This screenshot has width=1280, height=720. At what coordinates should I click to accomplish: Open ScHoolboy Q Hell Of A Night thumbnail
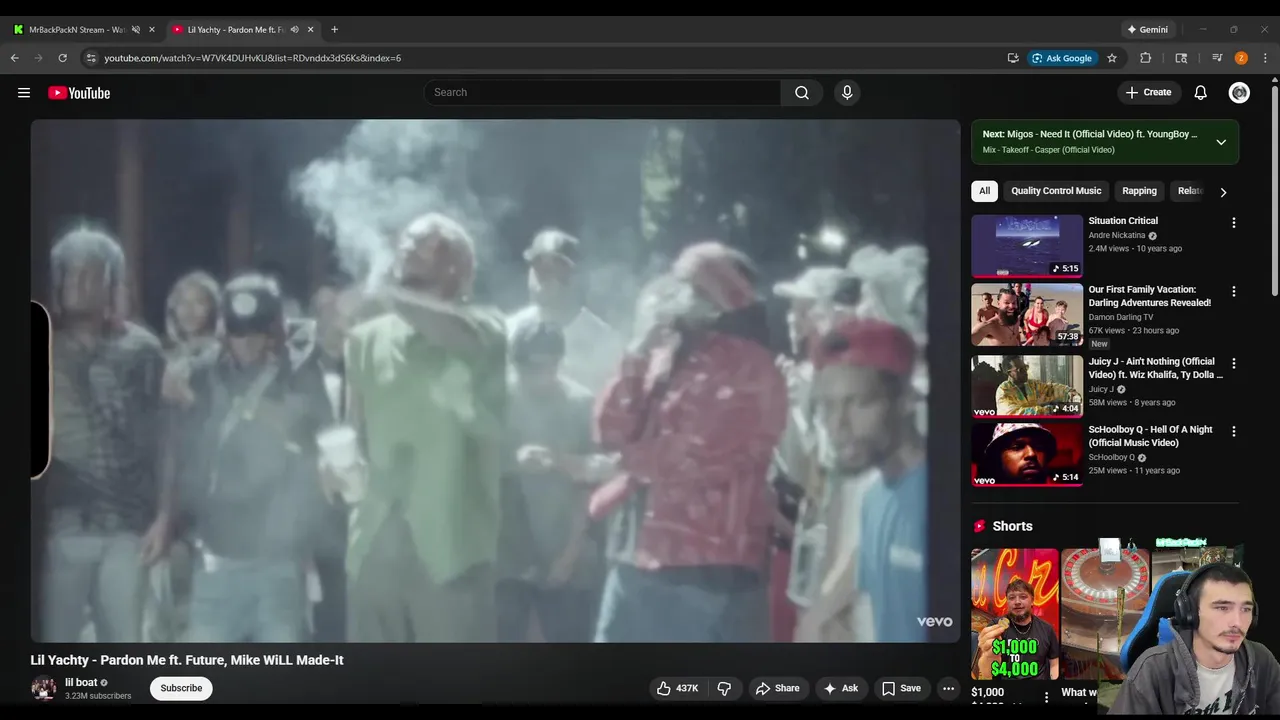tap(1027, 455)
